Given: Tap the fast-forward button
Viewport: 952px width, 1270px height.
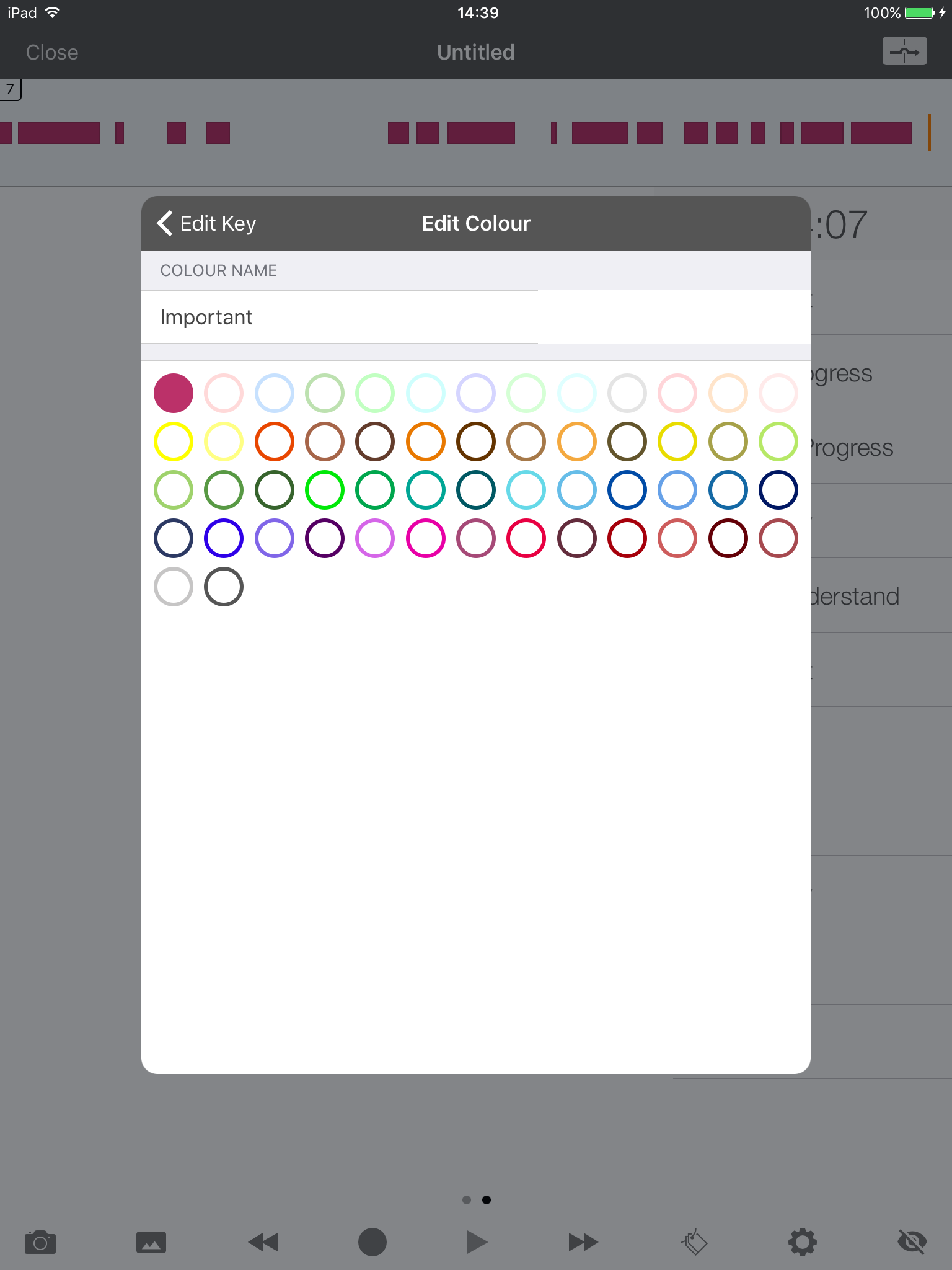Looking at the screenshot, I should (583, 1242).
